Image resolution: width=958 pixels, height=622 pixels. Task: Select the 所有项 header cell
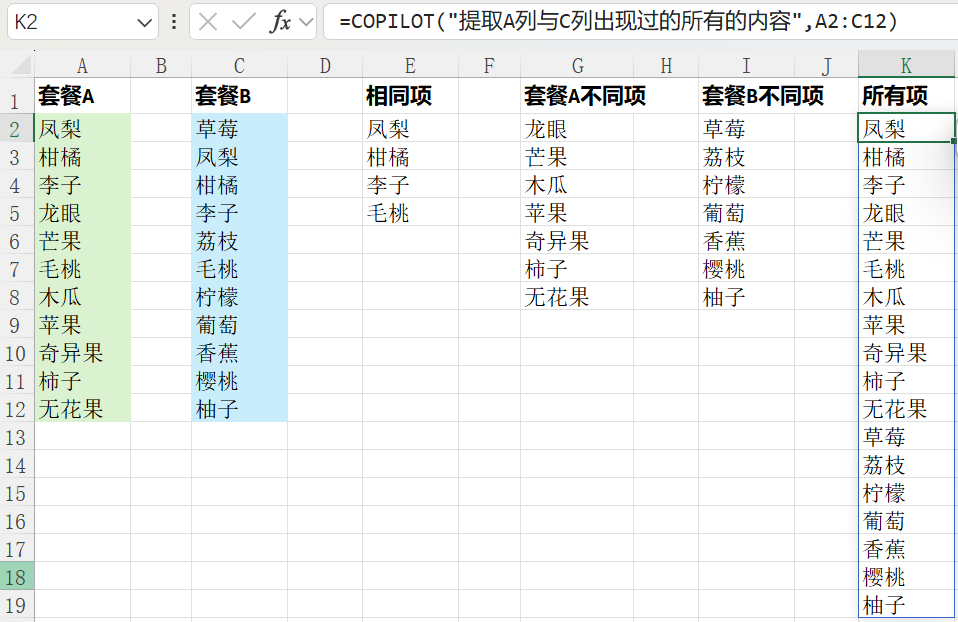pos(906,97)
